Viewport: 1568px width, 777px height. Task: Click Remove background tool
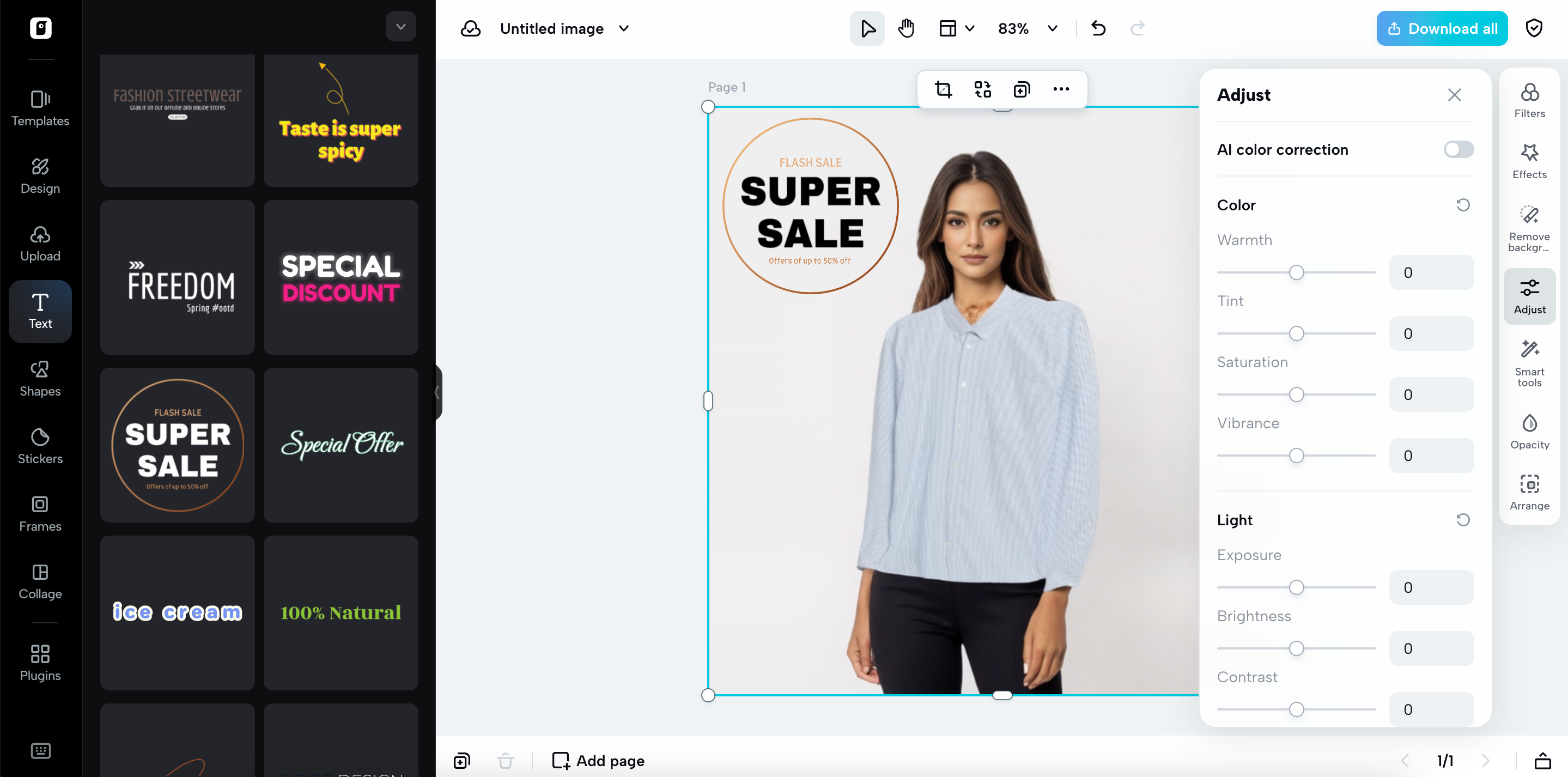pyautogui.click(x=1529, y=229)
